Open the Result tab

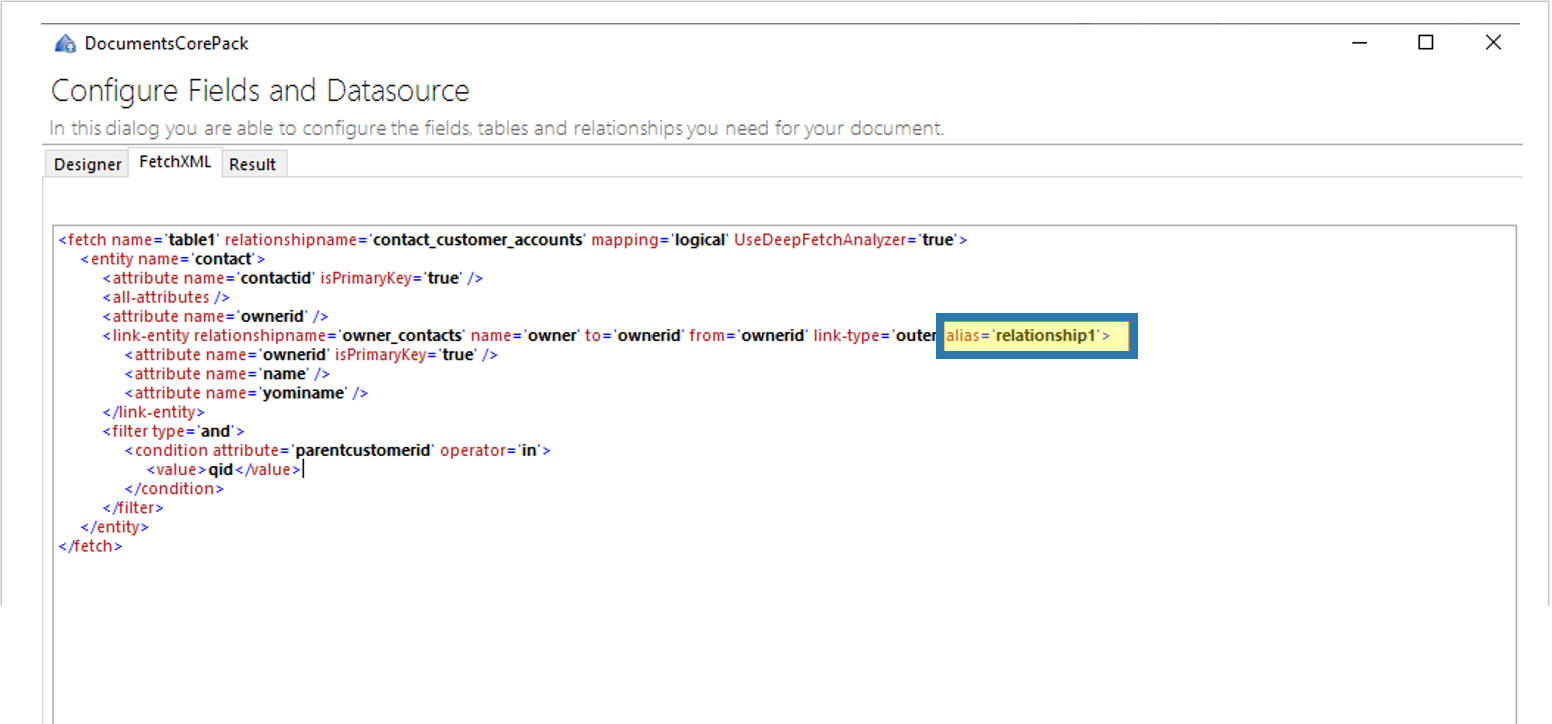pos(252,164)
